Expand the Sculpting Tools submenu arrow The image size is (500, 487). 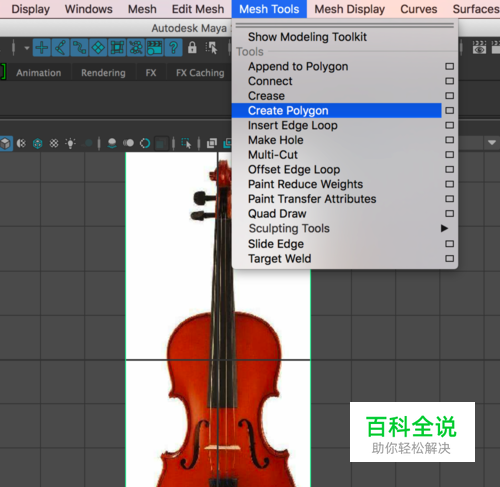444,228
